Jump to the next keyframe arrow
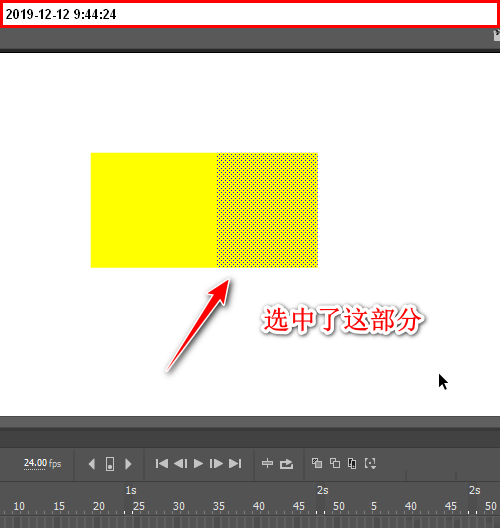The width and height of the screenshot is (500, 528). (128, 464)
